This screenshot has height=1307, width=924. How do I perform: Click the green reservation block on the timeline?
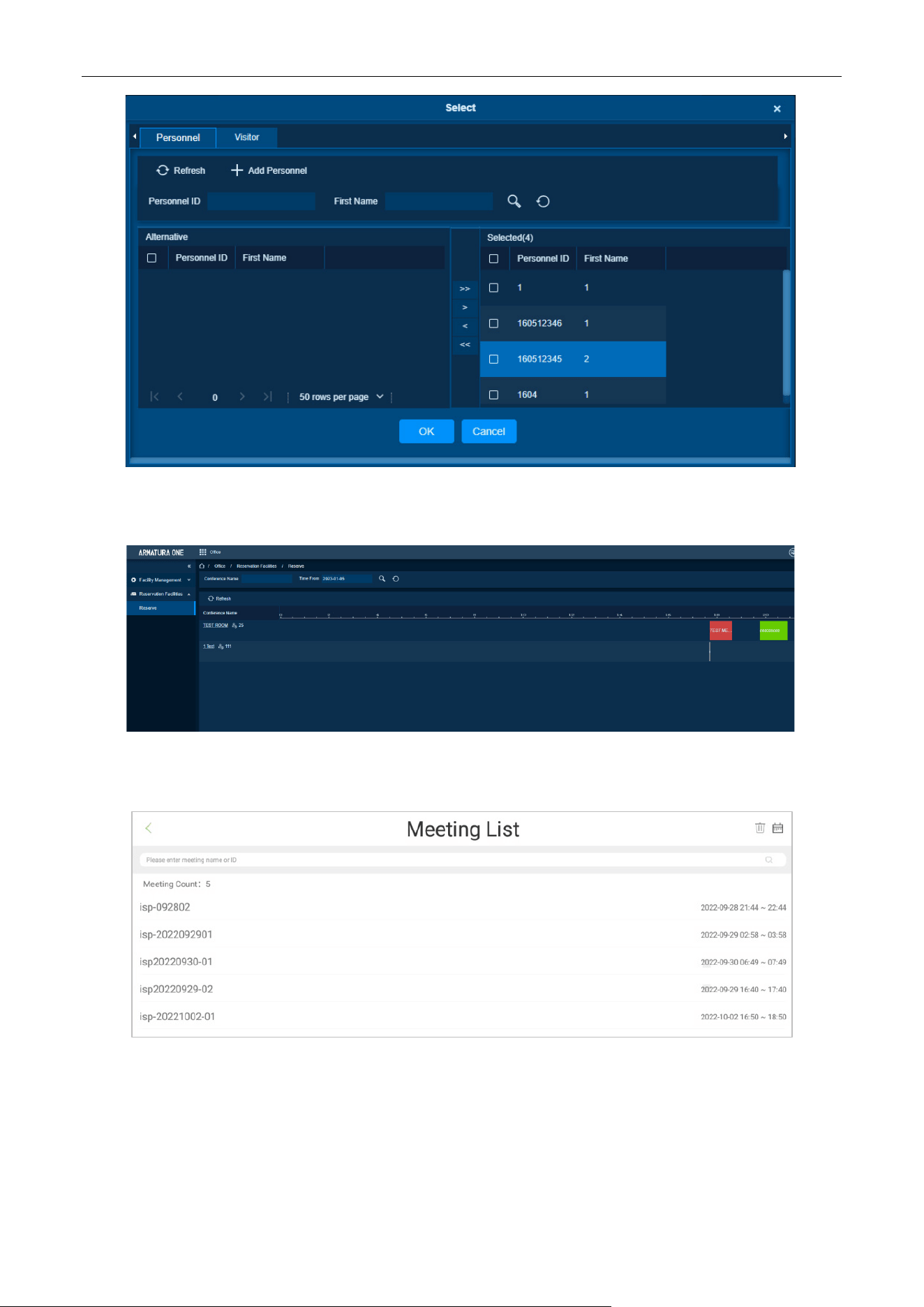[773, 630]
